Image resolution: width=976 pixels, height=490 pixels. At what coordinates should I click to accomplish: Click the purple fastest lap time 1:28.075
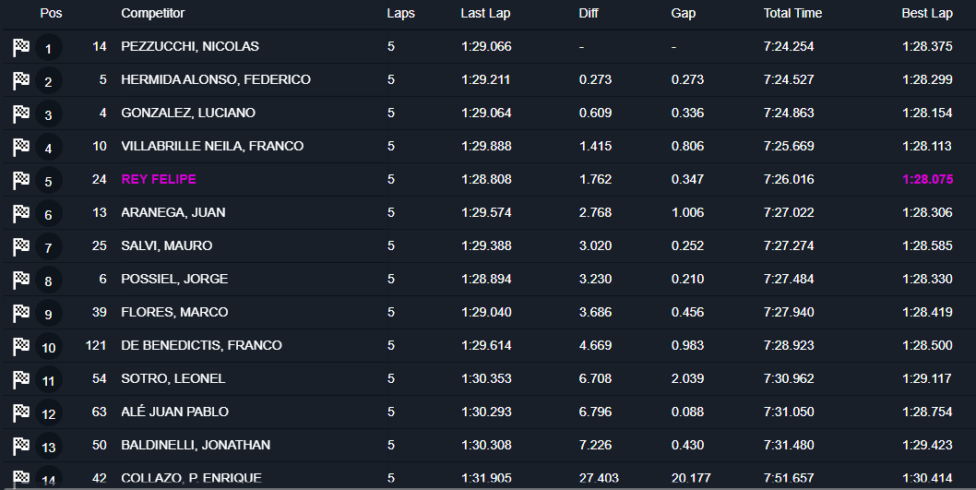tap(927, 179)
